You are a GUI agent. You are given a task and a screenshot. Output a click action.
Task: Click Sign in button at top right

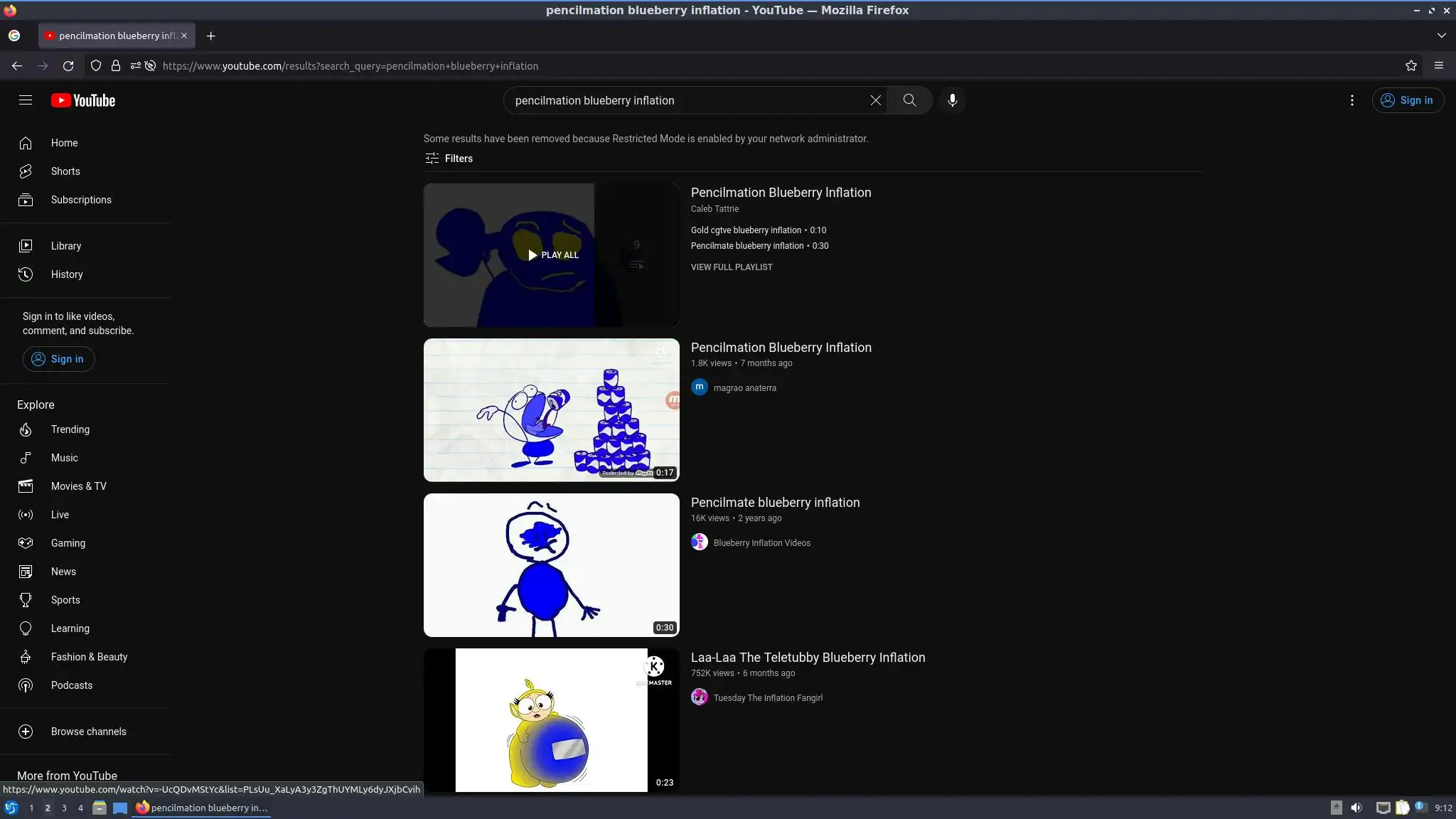tap(1407, 100)
